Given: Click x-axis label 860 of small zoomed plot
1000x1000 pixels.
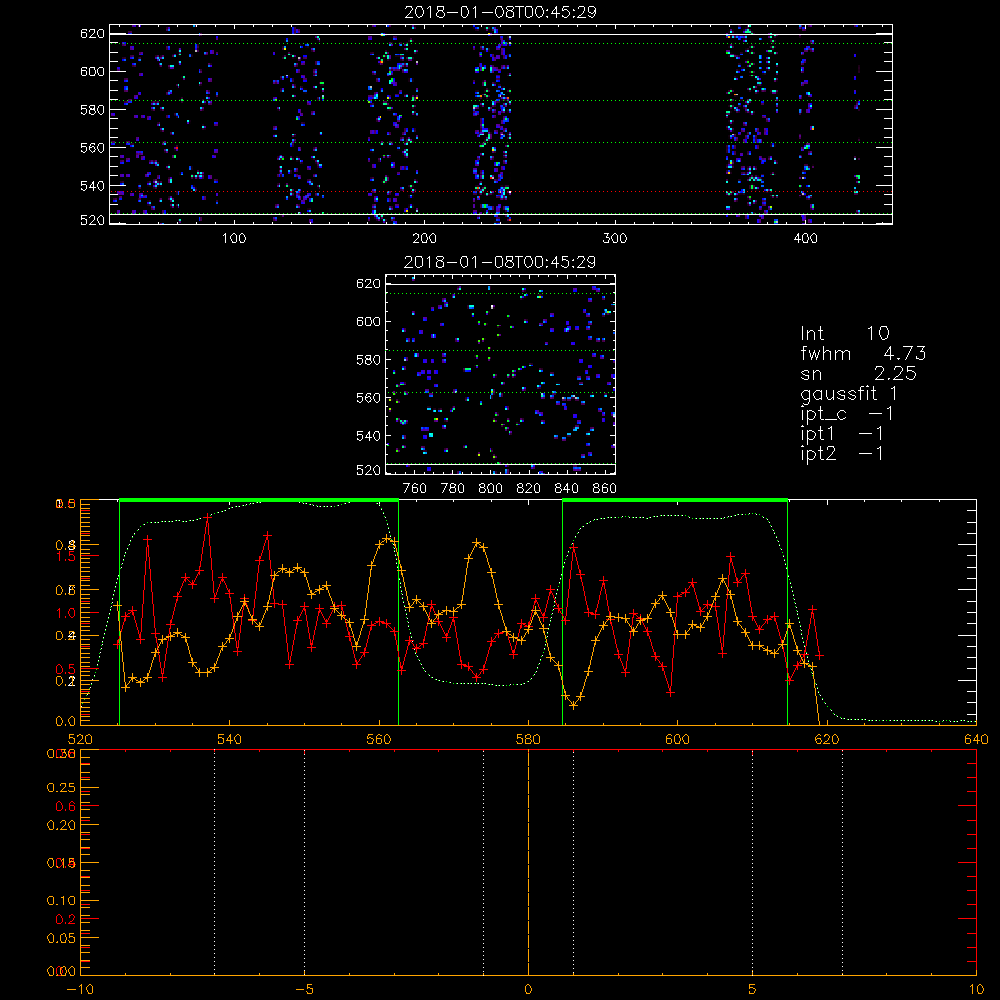Looking at the screenshot, I should coord(605,489).
